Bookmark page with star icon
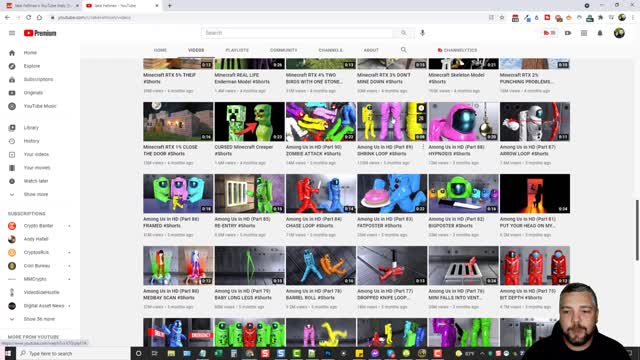Viewport: 640px width, 360px height. pyautogui.click(x=502, y=18)
